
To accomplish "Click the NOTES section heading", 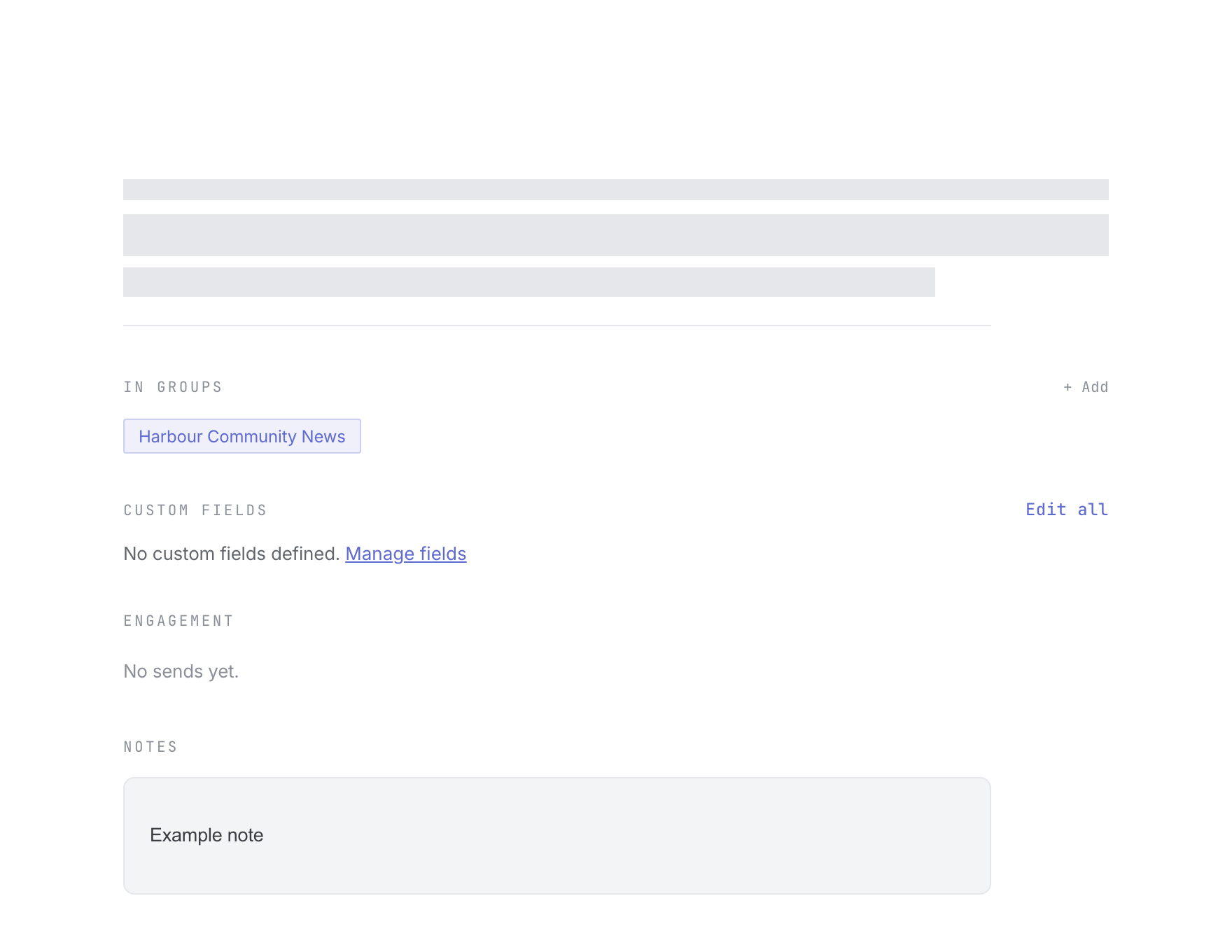I will (150, 747).
